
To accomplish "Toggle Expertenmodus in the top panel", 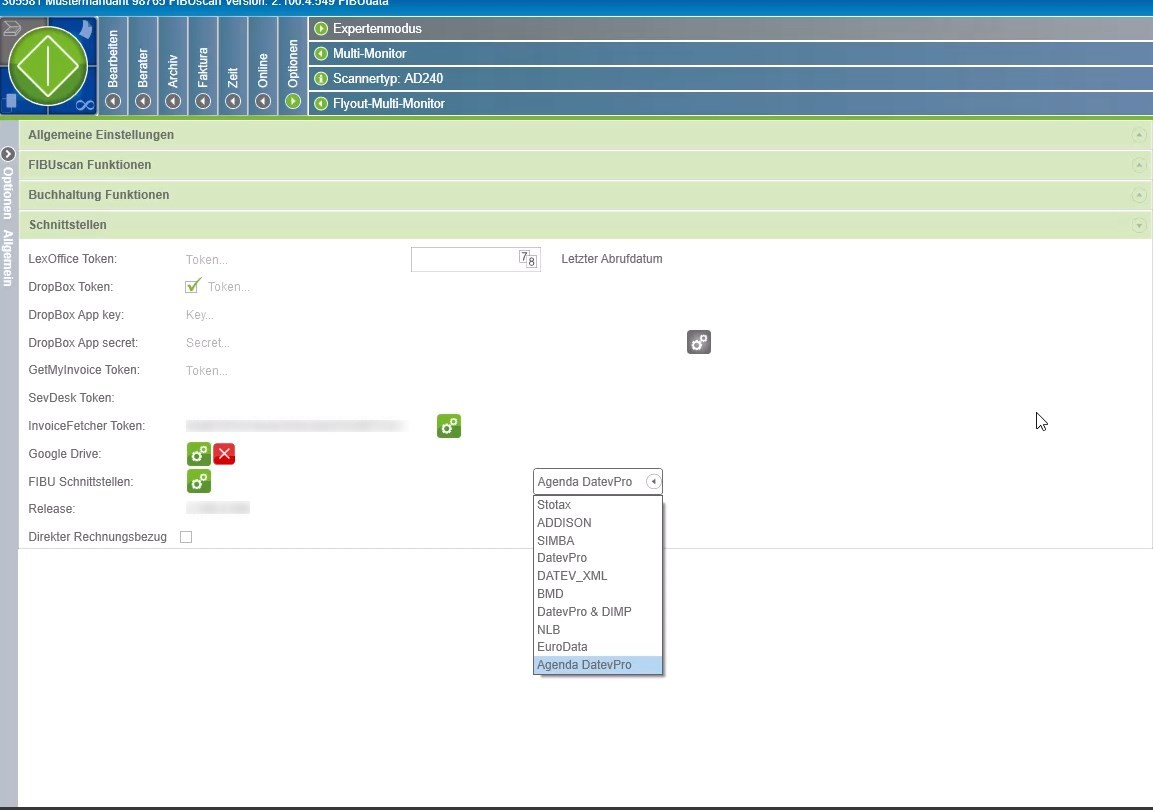I will click(x=321, y=28).
